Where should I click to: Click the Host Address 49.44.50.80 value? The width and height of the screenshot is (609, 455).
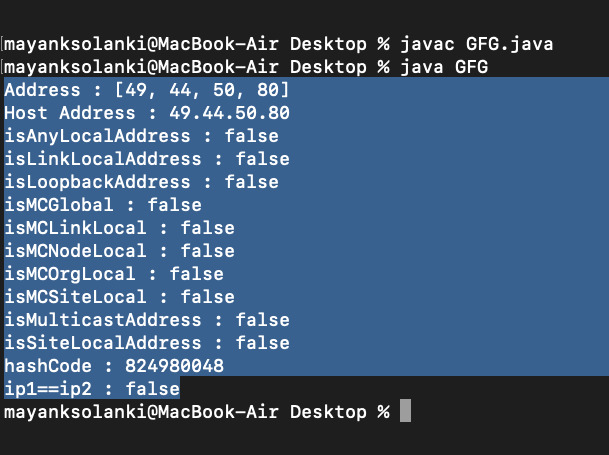click(229, 113)
